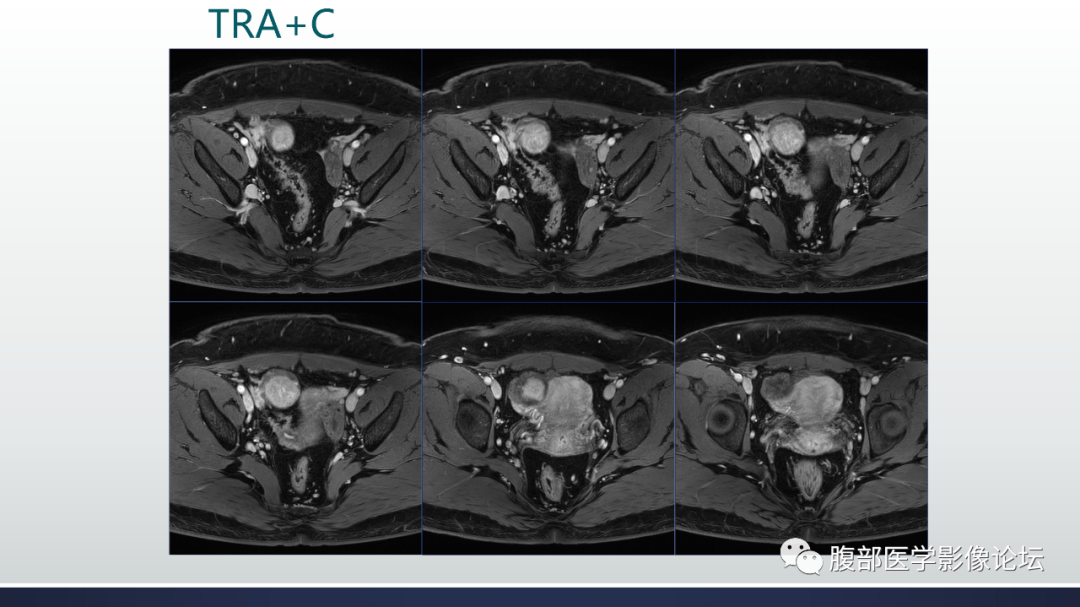Select the bottom-left MRI slice

[295, 428]
